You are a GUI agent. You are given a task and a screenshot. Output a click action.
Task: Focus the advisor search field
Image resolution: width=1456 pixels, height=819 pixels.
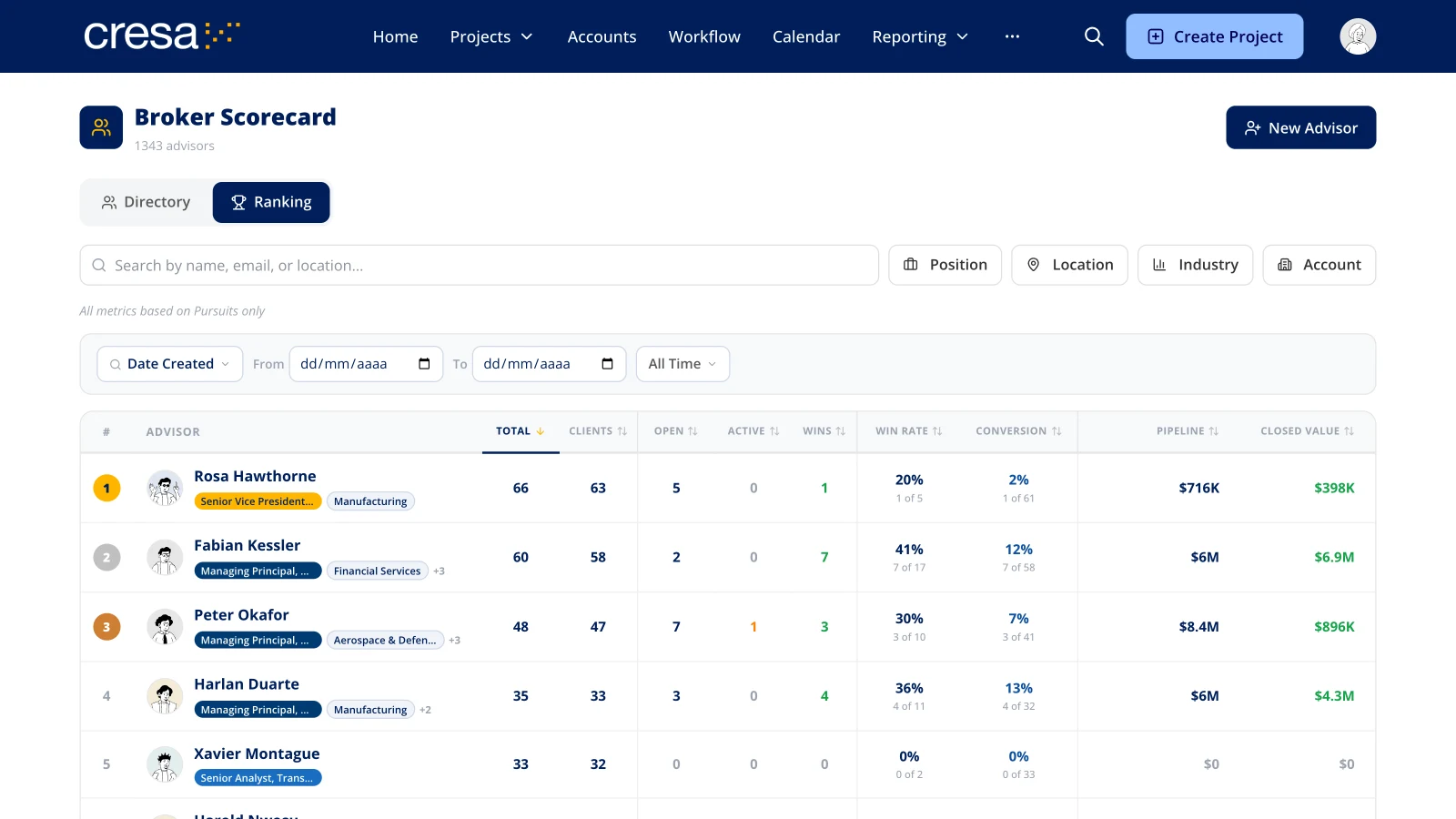click(x=480, y=265)
